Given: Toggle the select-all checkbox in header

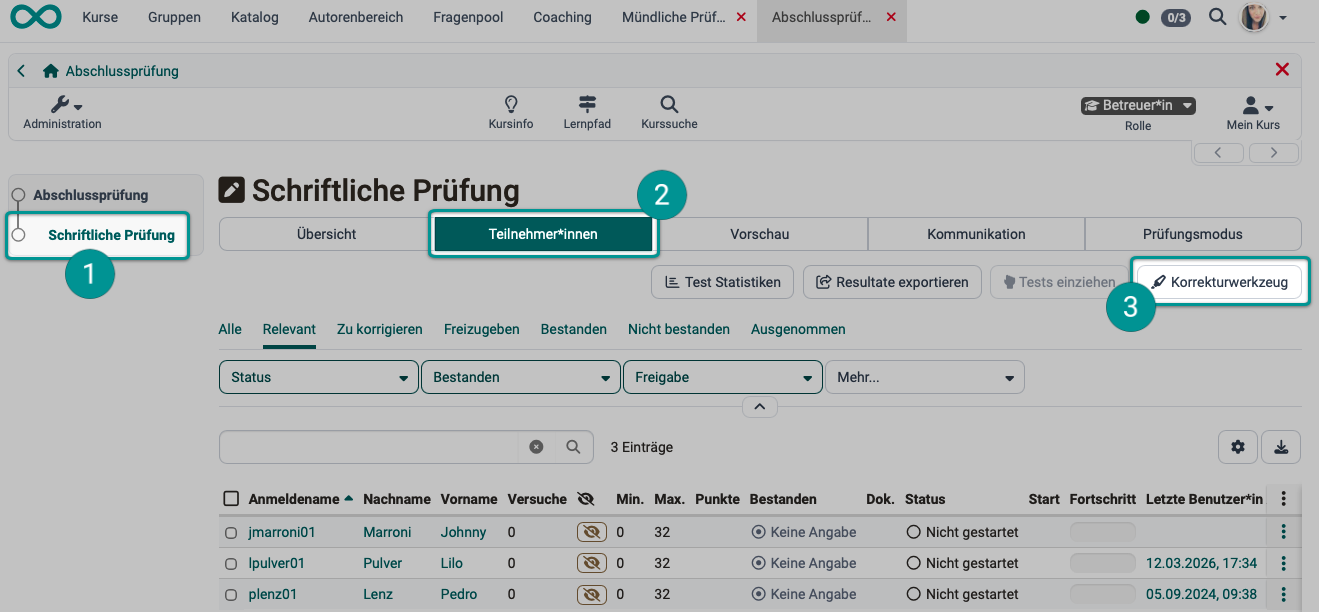Looking at the screenshot, I should click(x=231, y=498).
